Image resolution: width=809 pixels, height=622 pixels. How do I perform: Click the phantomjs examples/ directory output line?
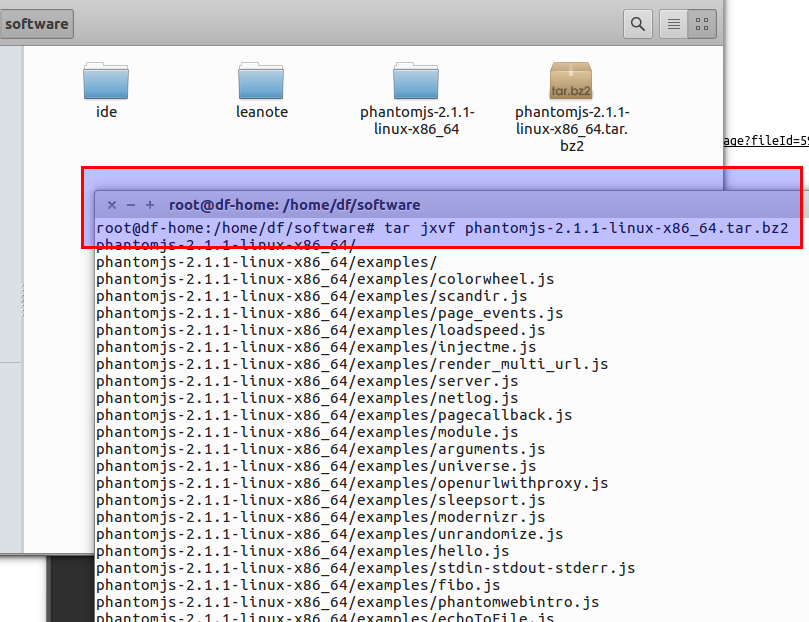coord(266,262)
